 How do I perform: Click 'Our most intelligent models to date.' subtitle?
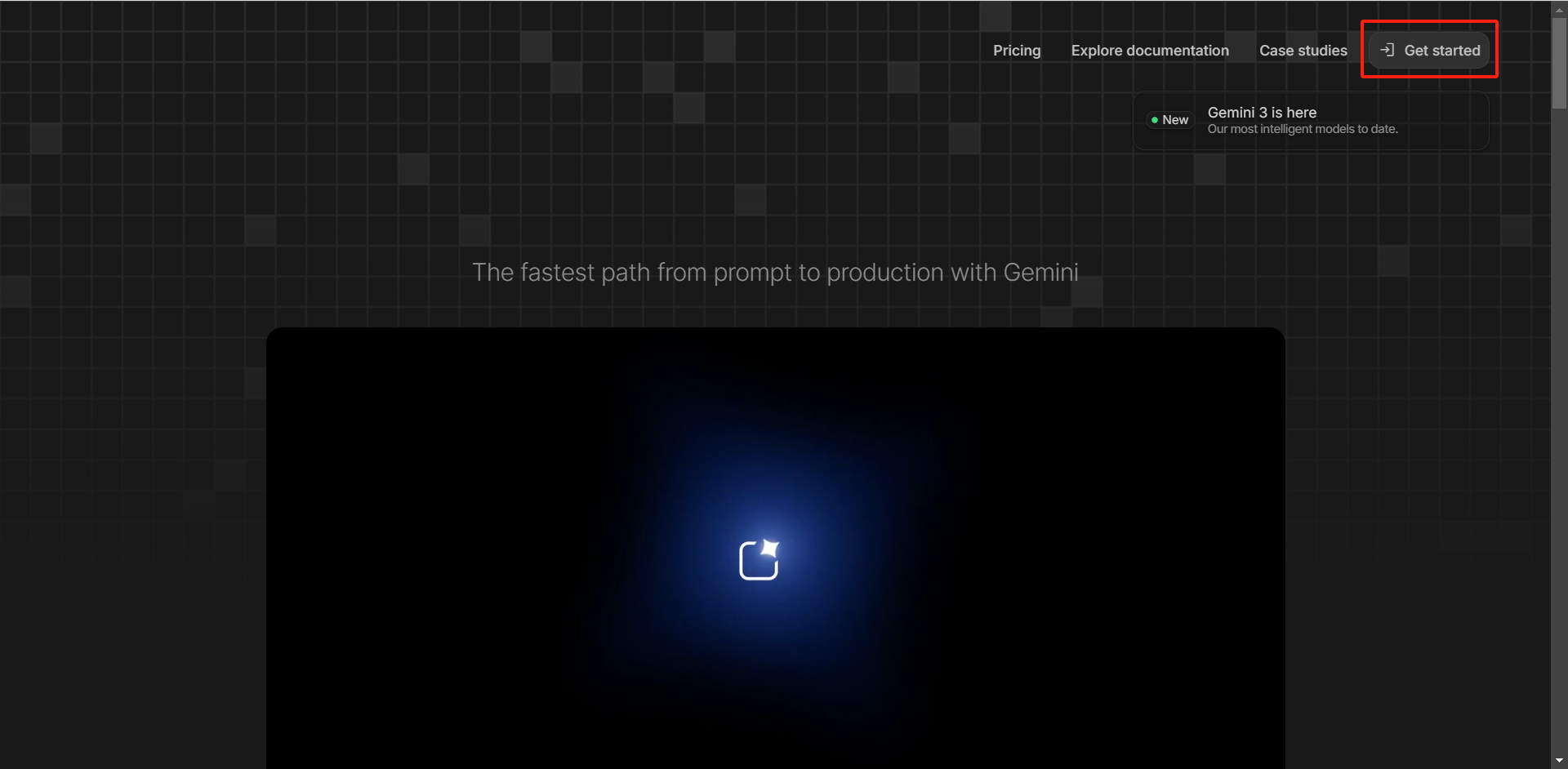(x=1303, y=129)
